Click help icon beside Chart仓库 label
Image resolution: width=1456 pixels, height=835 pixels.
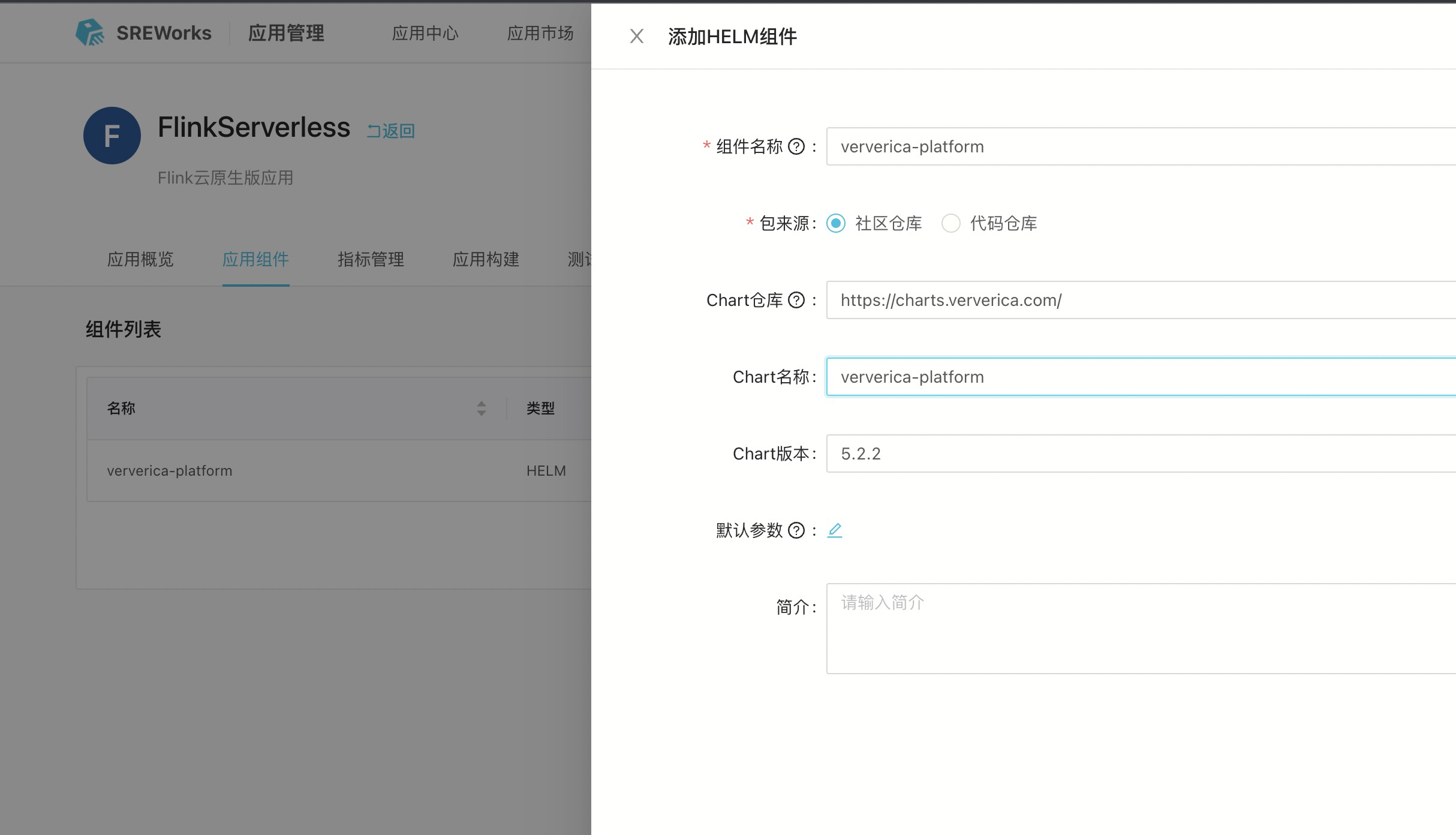(796, 300)
